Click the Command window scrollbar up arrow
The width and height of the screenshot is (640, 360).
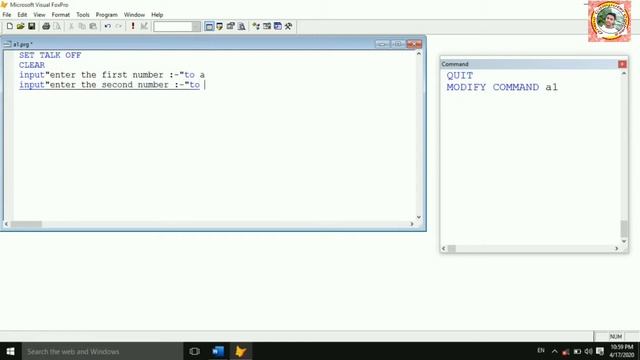pyautogui.click(x=624, y=73)
